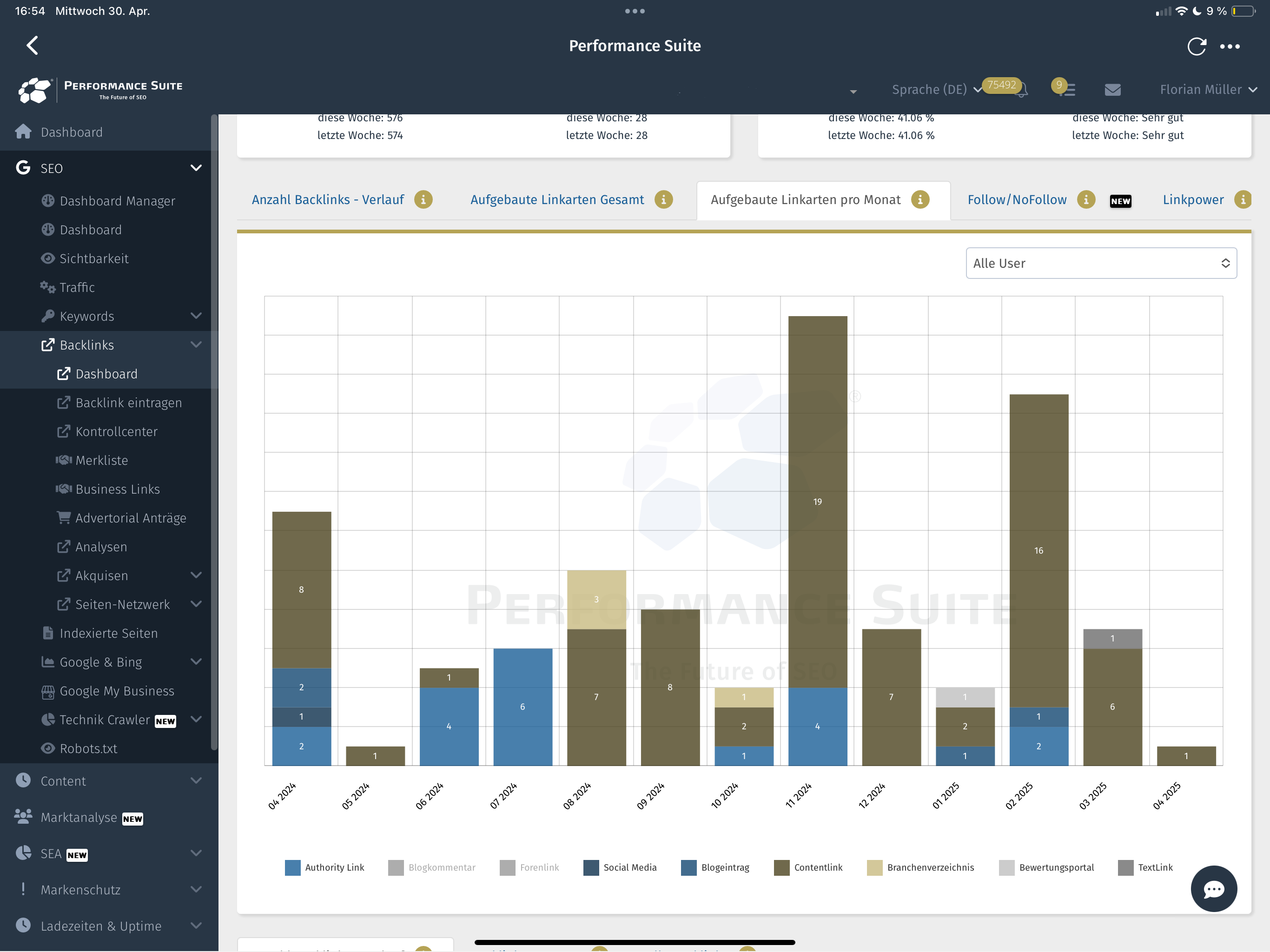Click the blue 6 bar for 07 2024

[x=523, y=707]
